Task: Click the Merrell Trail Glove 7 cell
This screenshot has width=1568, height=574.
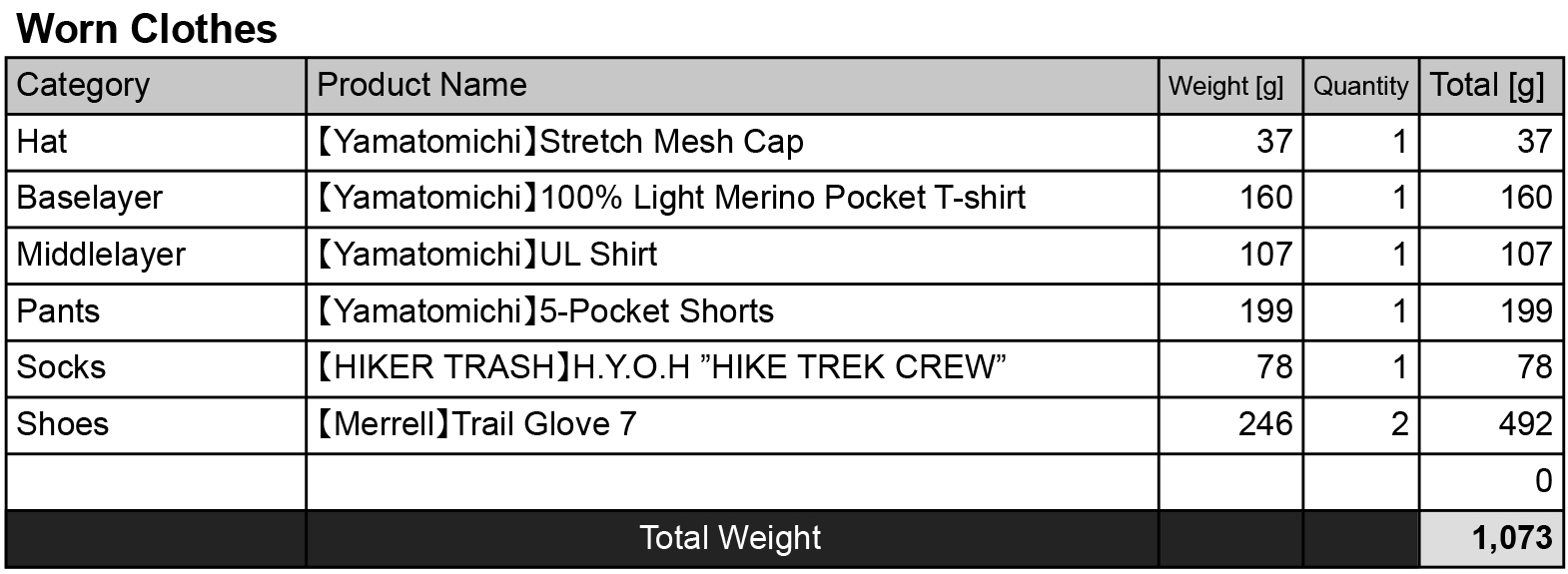Action: (x=475, y=424)
